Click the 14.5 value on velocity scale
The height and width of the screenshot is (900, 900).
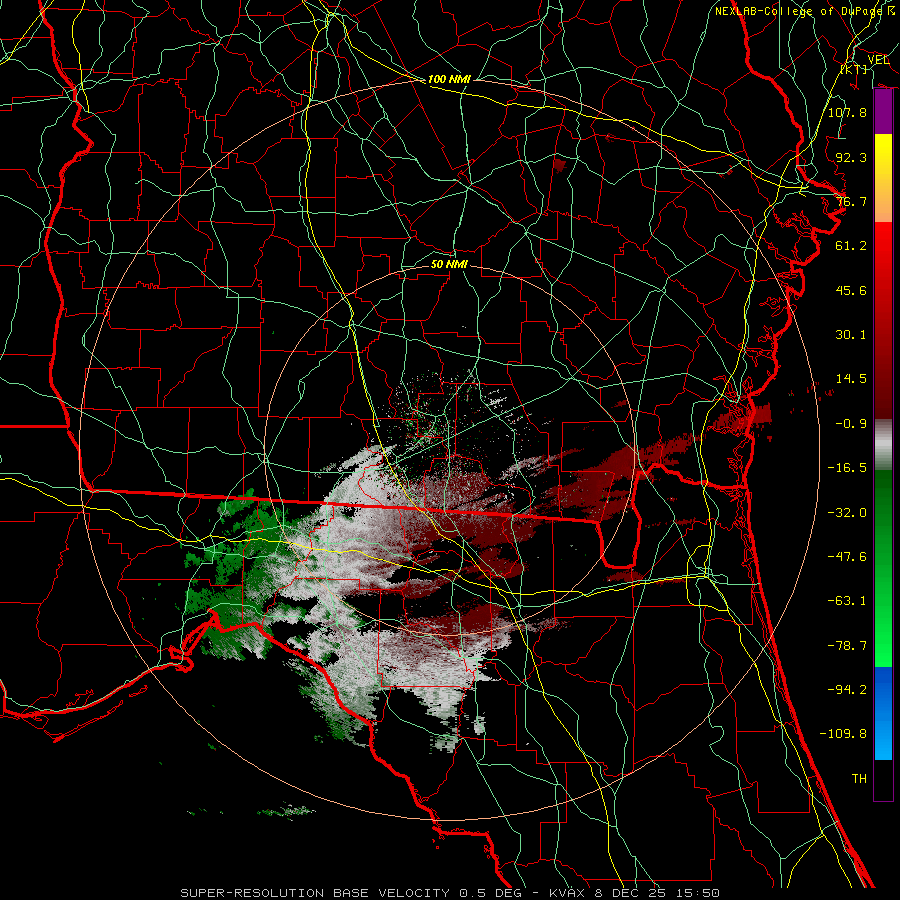[x=851, y=379]
